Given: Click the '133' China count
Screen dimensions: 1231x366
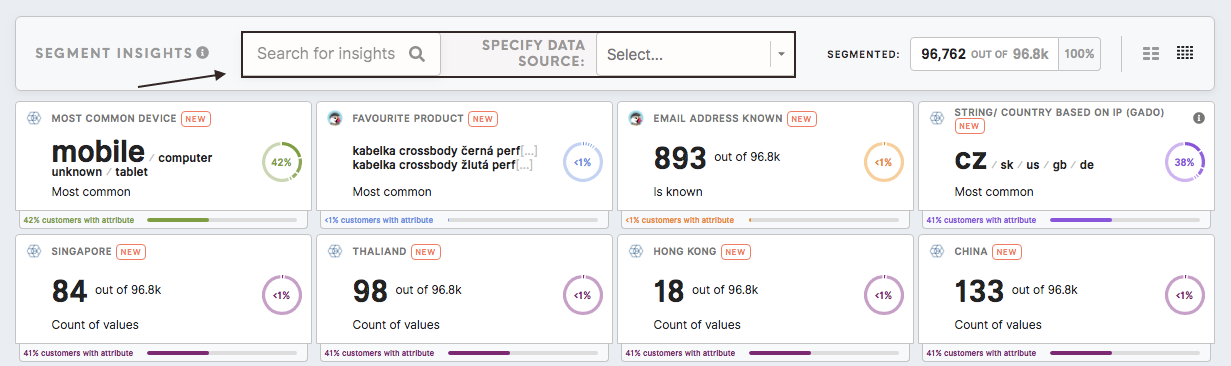Looking at the screenshot, I should [980, 291].
